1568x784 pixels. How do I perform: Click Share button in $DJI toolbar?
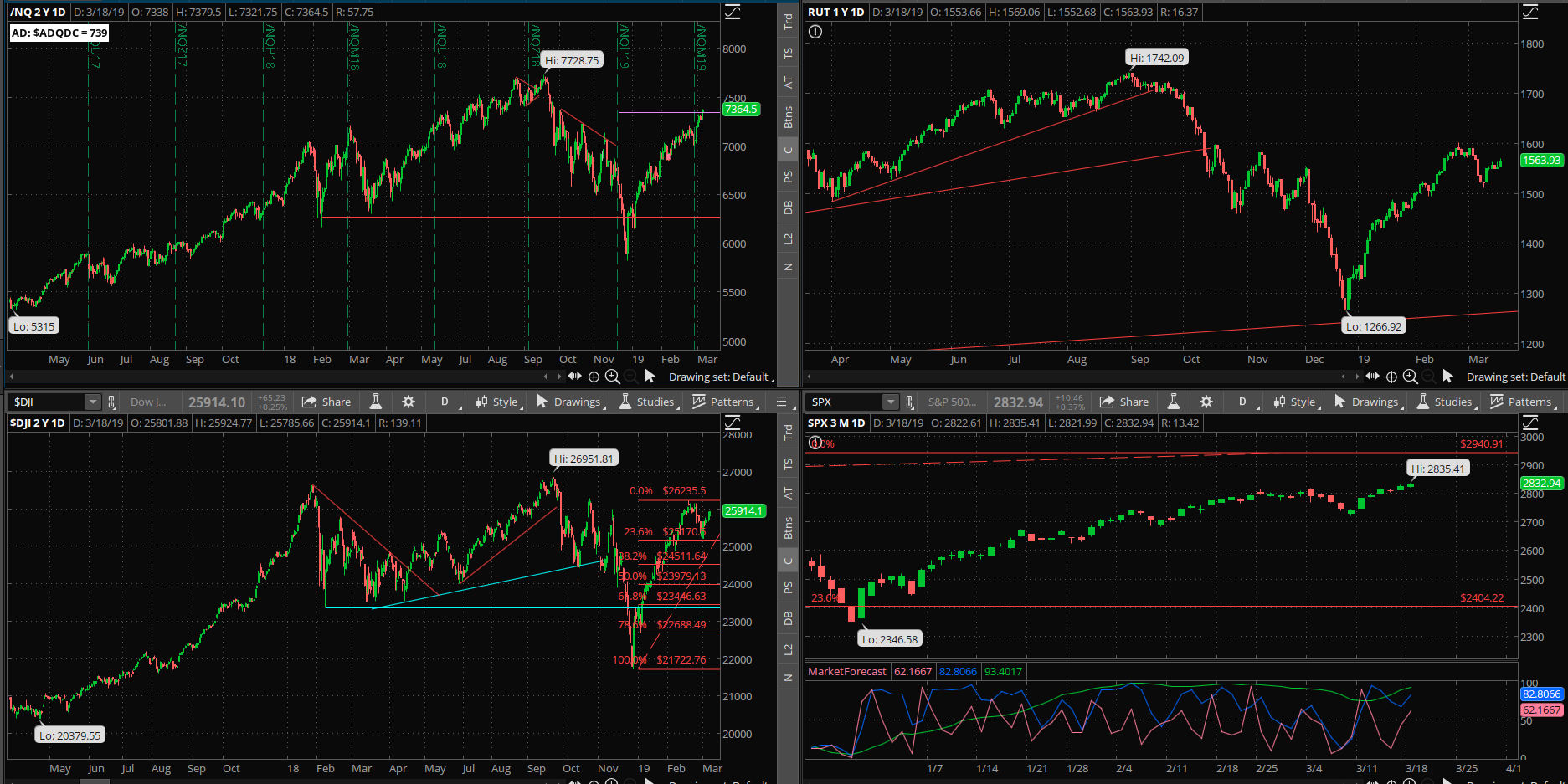point(326,402)
